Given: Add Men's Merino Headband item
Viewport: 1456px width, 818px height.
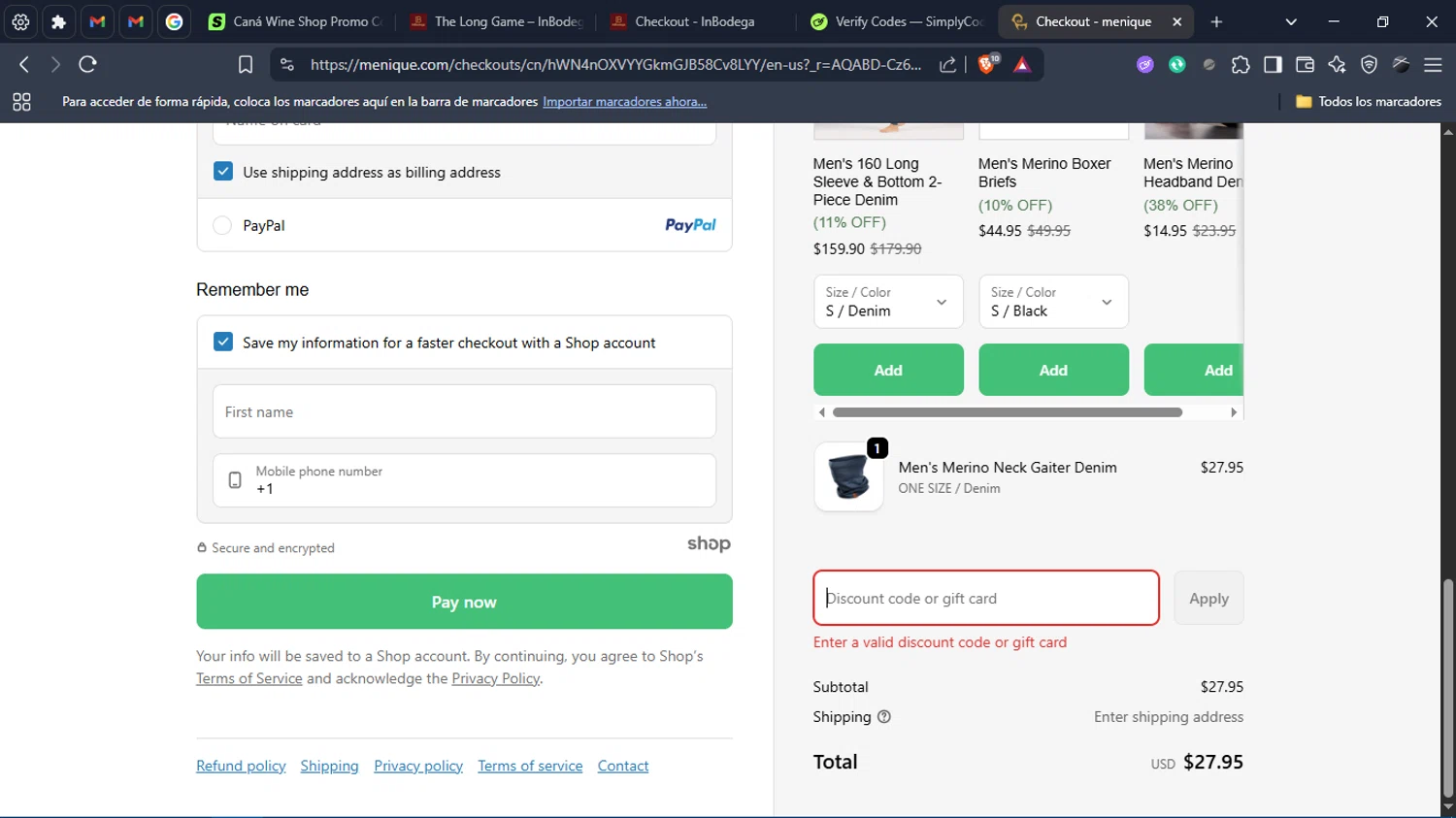Looking at the screenshot, I should click(x=1194, y=370).
